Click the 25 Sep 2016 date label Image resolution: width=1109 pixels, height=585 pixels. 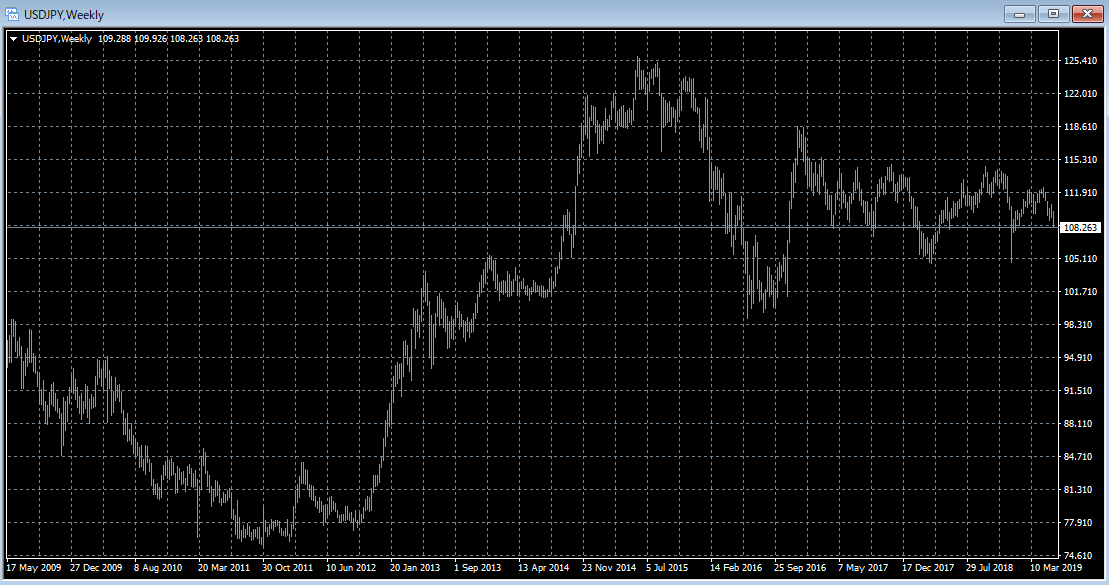(800, 567)
